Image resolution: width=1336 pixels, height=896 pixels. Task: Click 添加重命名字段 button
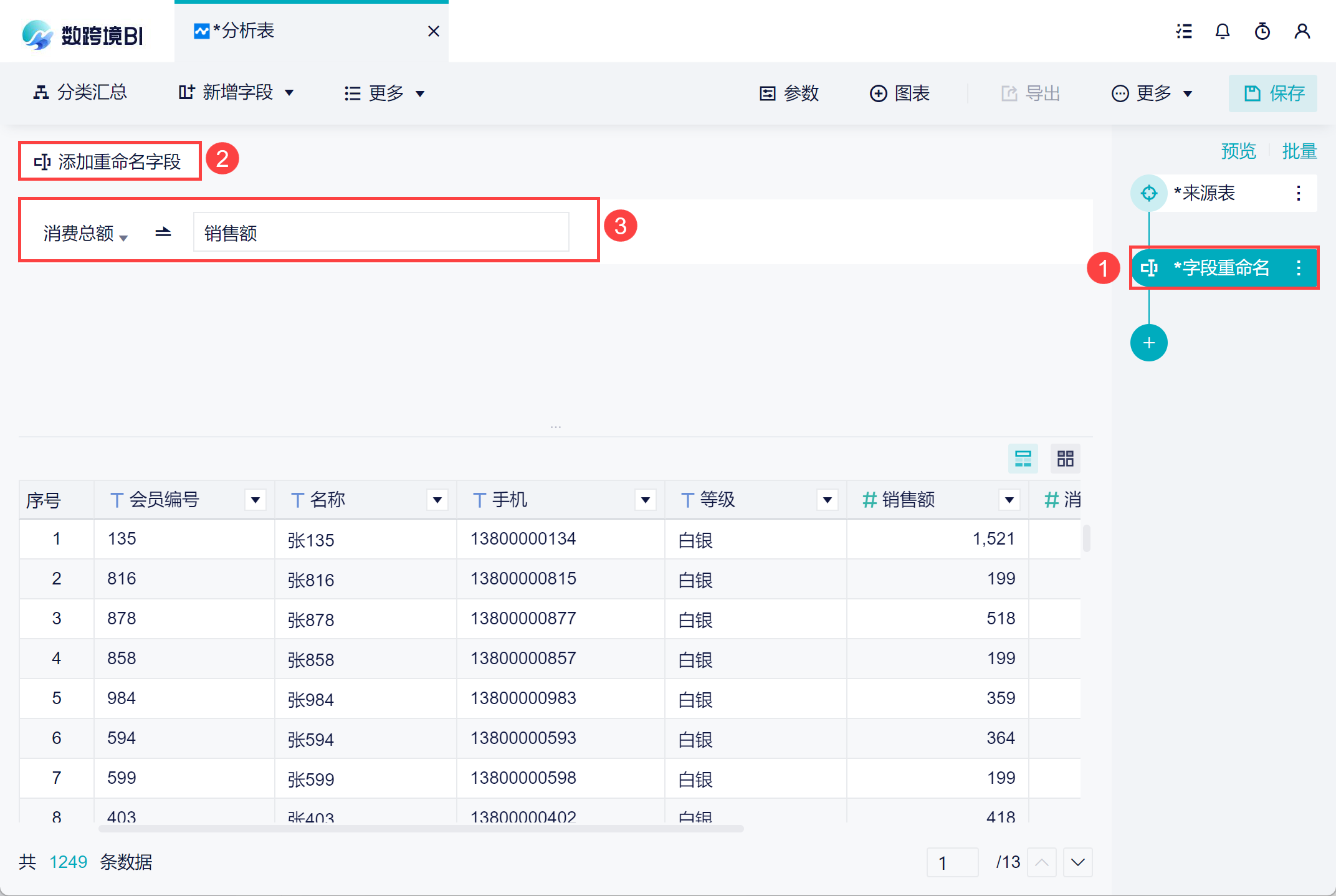click(x=109, y=162)
